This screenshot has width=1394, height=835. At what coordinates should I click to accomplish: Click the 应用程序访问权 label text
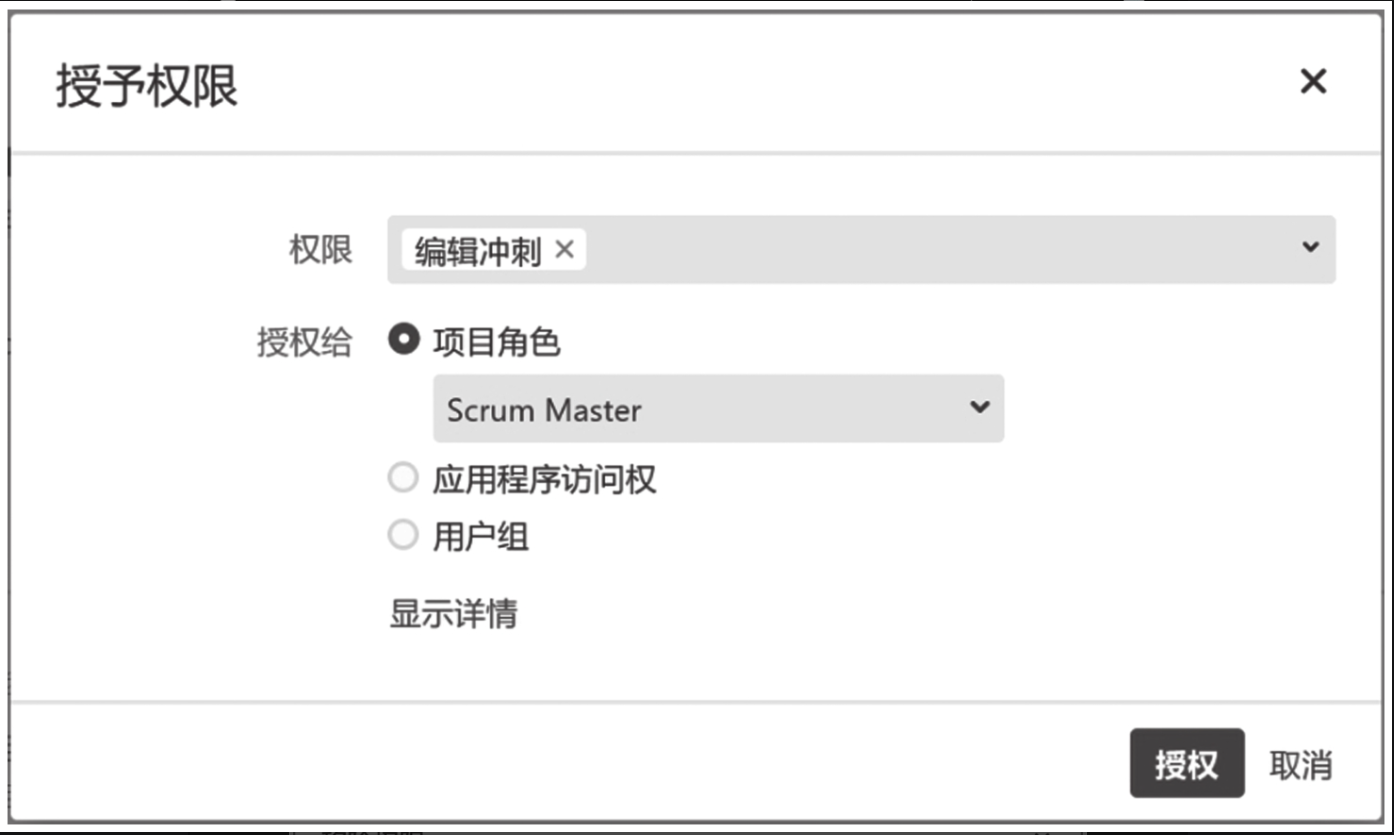click(x=544, y=480)
